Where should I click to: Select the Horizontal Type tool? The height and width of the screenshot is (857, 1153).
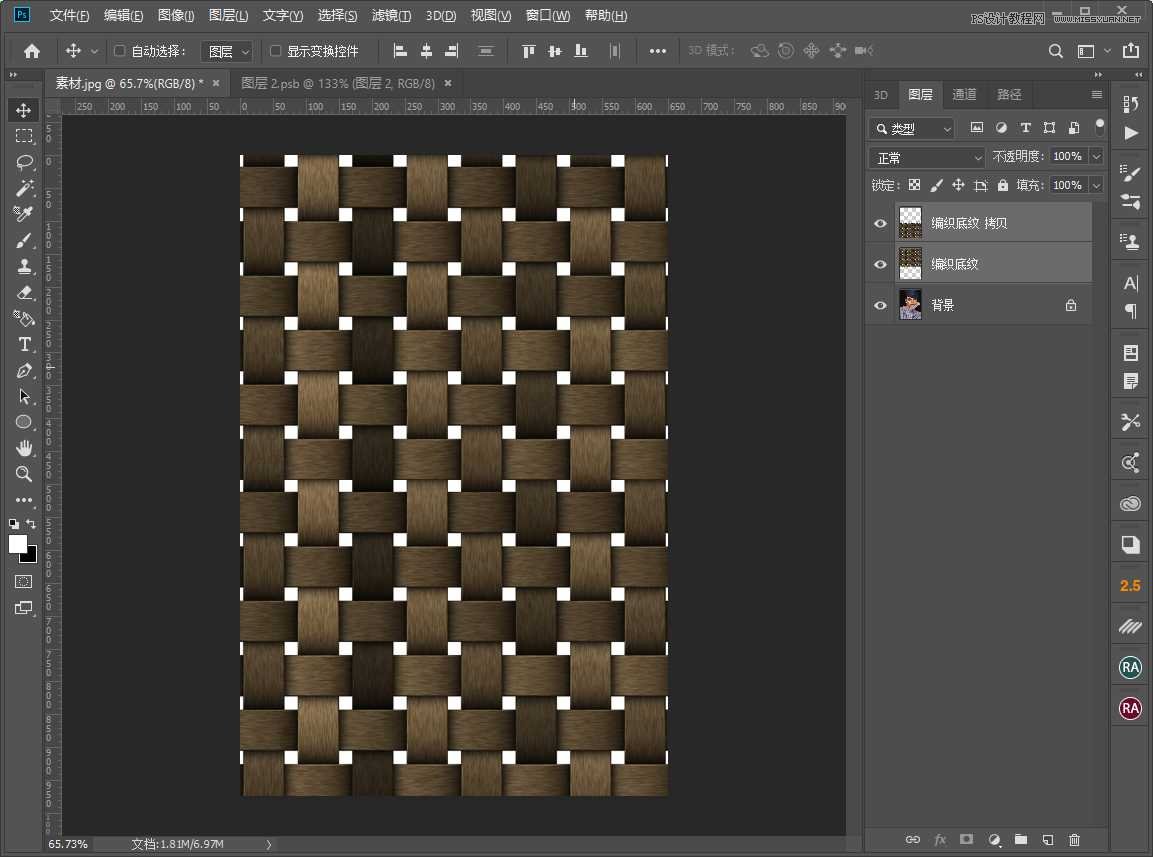pyautogui.click(x=24, y=344)
